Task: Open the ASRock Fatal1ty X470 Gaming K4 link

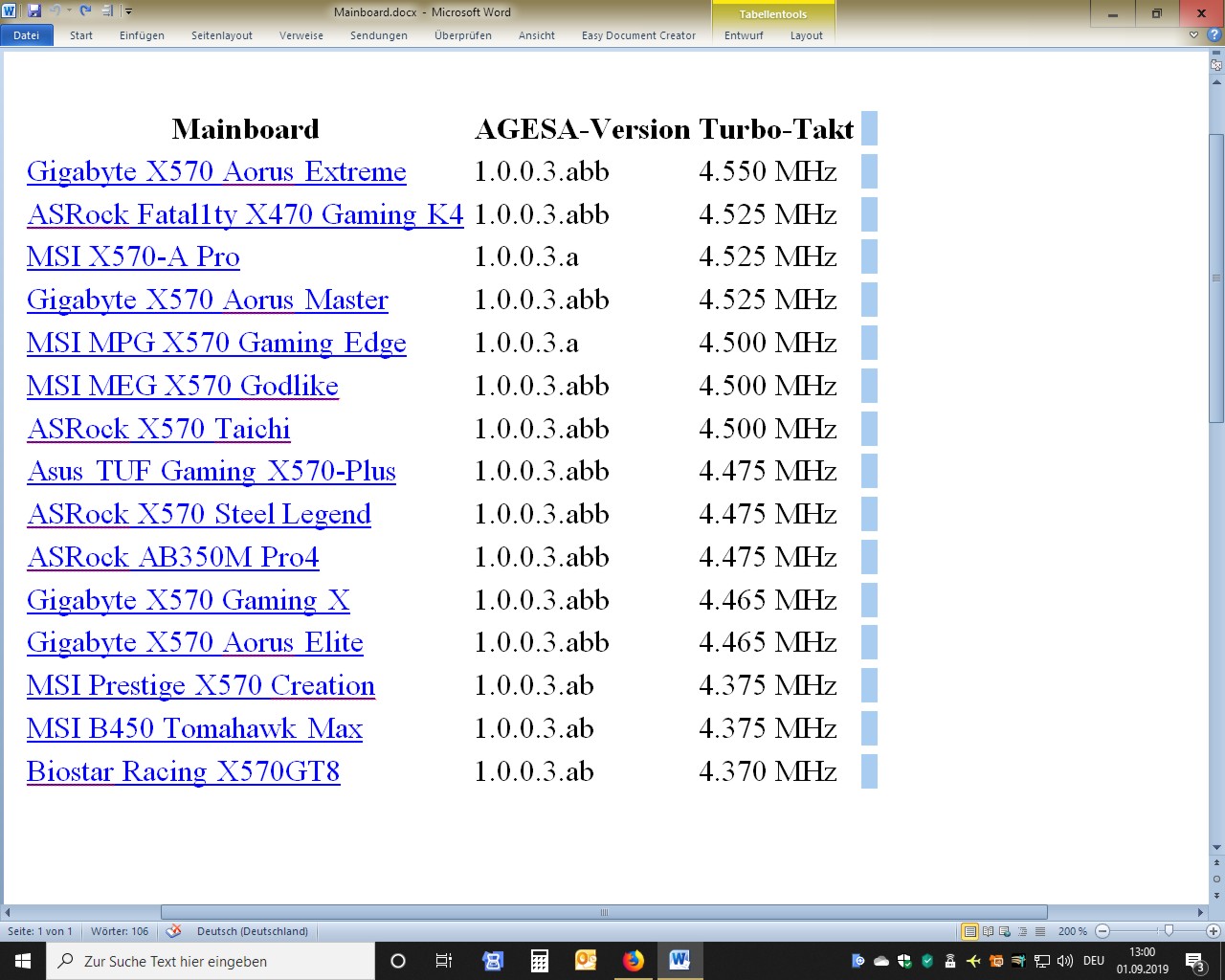Action: point(245,214)
